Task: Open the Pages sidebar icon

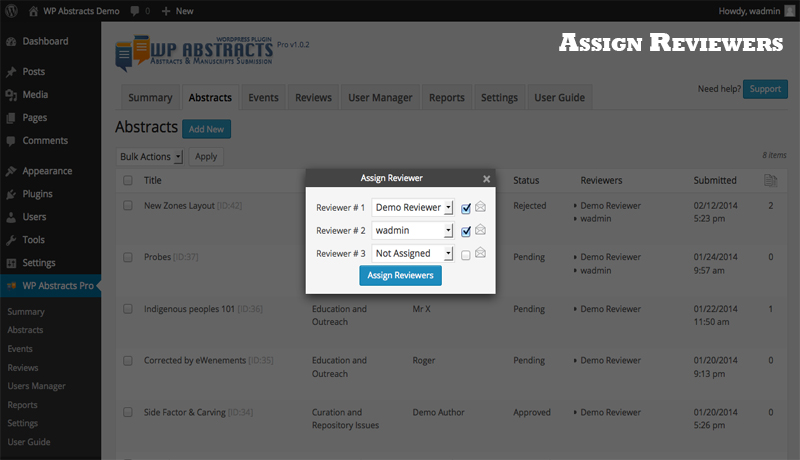Action: 11,118
